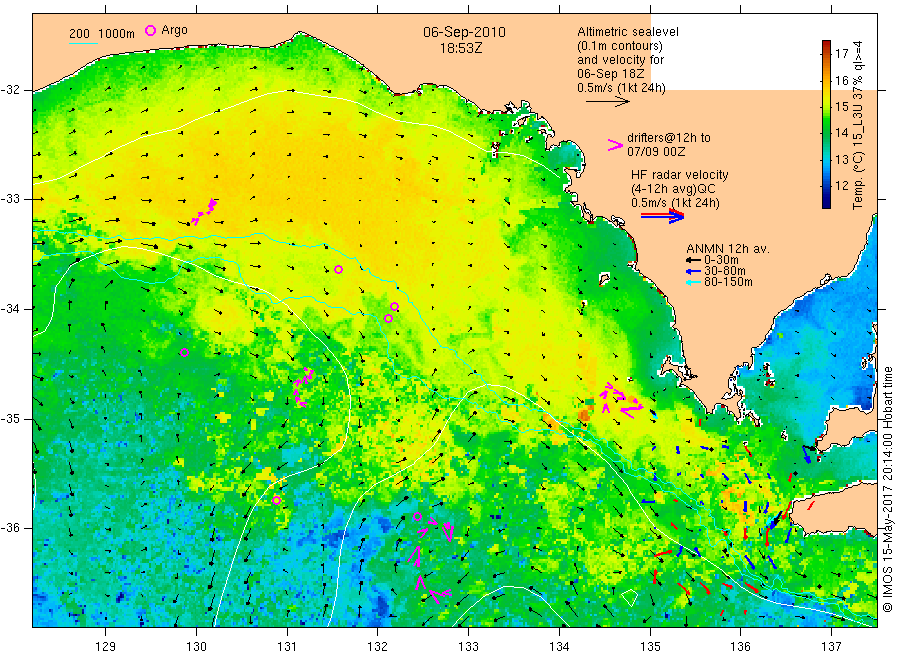
Task: Click the longitude axis label 130
Action: coord(196,647)
